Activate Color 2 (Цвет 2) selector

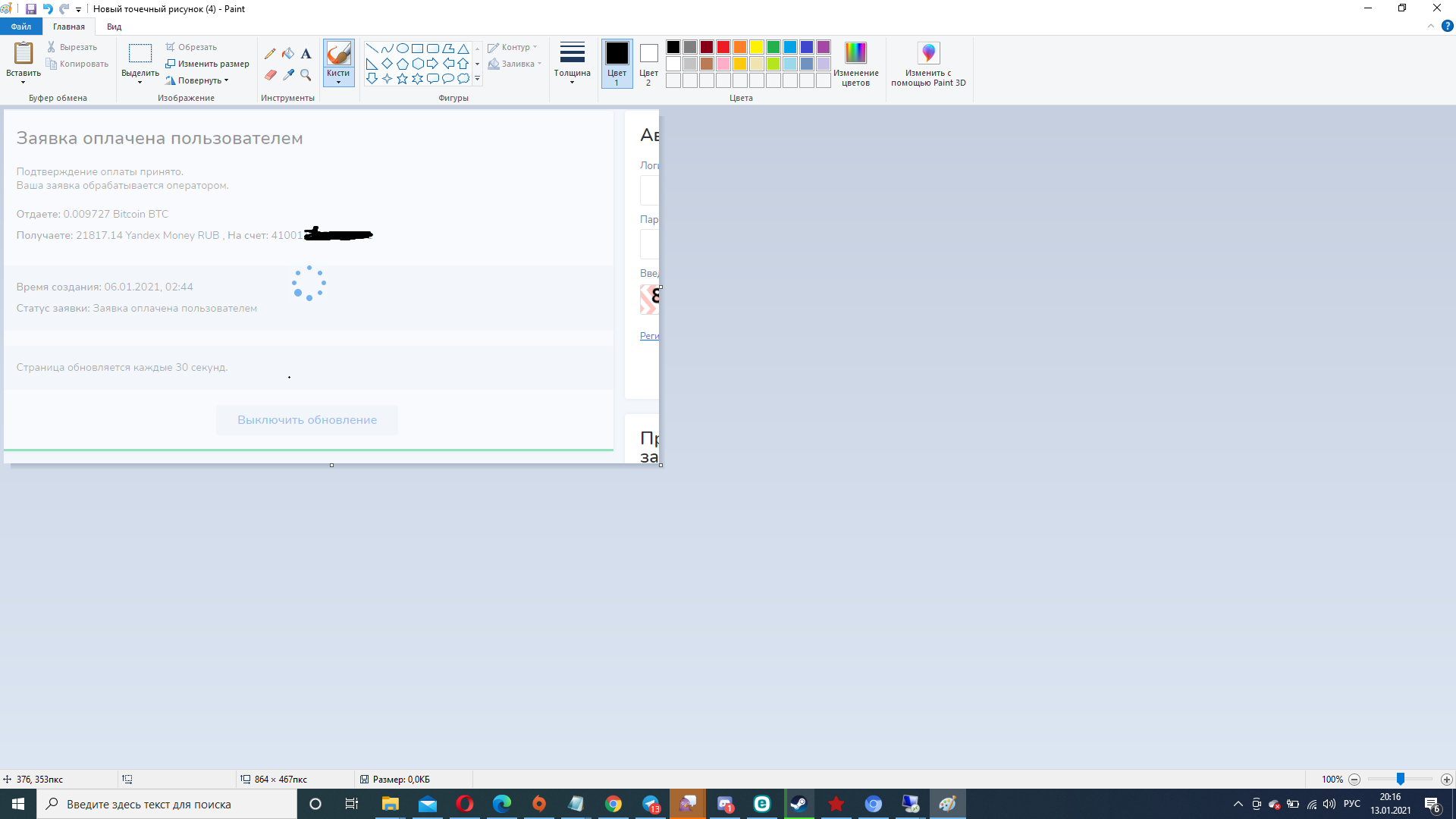click(x=648, y=64)
